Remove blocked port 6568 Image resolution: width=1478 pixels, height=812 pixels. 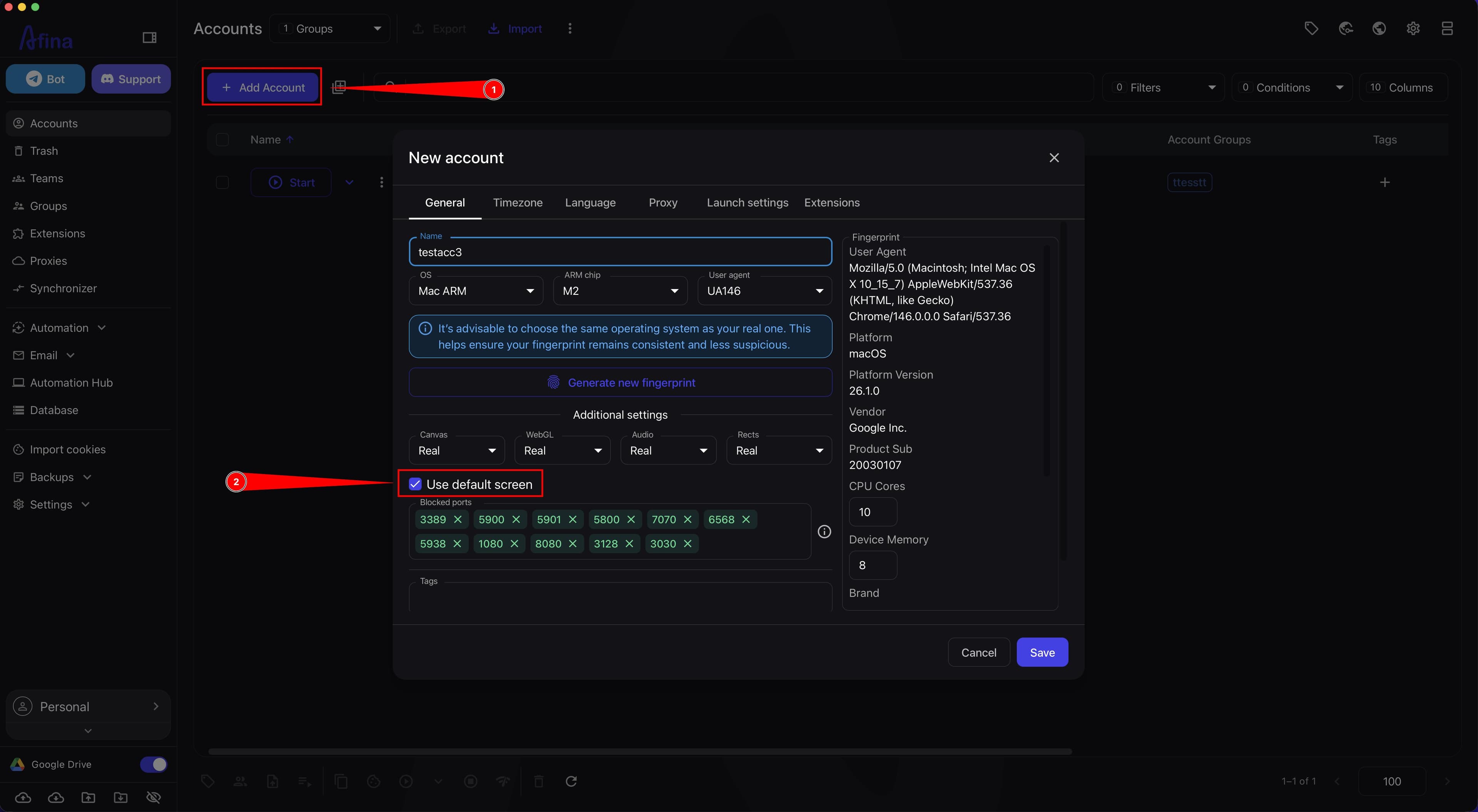coord(746,520)
